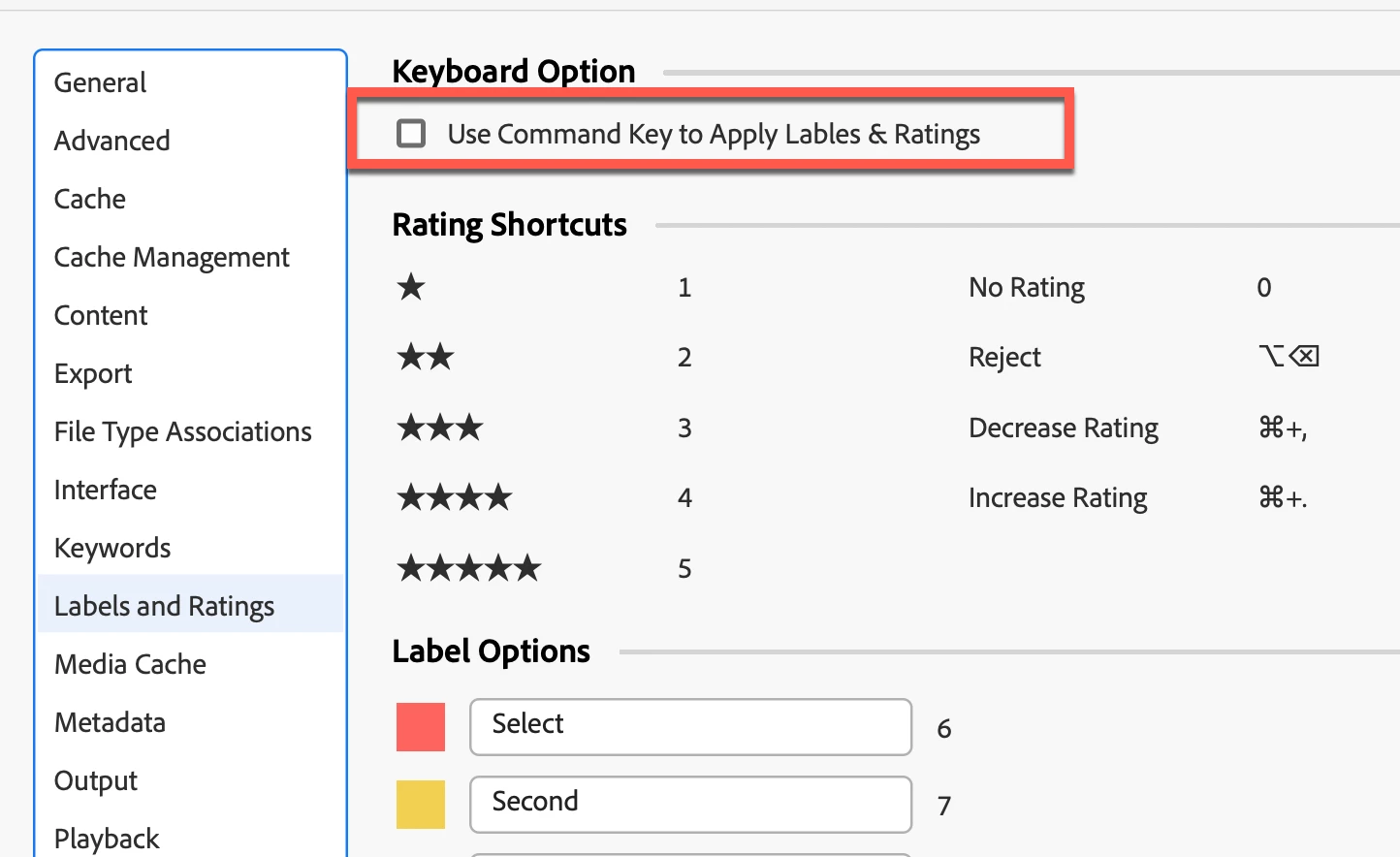This screenshot has width=1400, height=857.
Task: Click the three-star rating icon
Action: 440,428
